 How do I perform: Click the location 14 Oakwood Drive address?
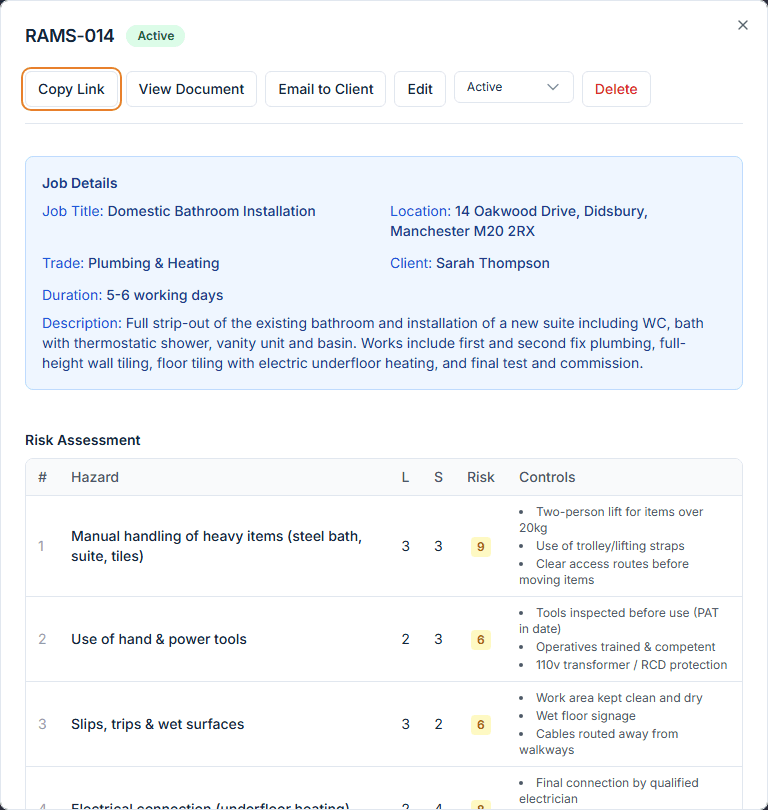tap(519, 221)
